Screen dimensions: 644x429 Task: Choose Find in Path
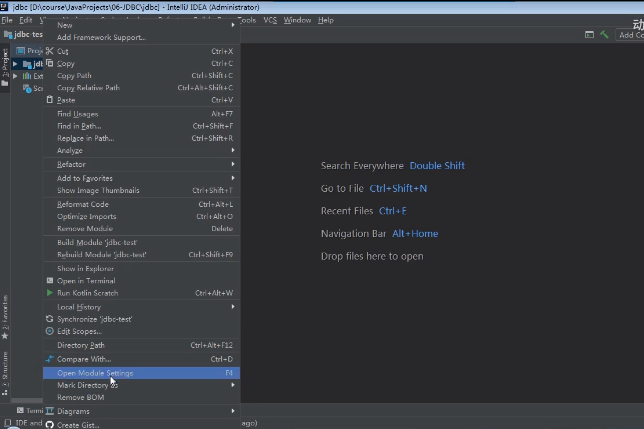[142, 126]
